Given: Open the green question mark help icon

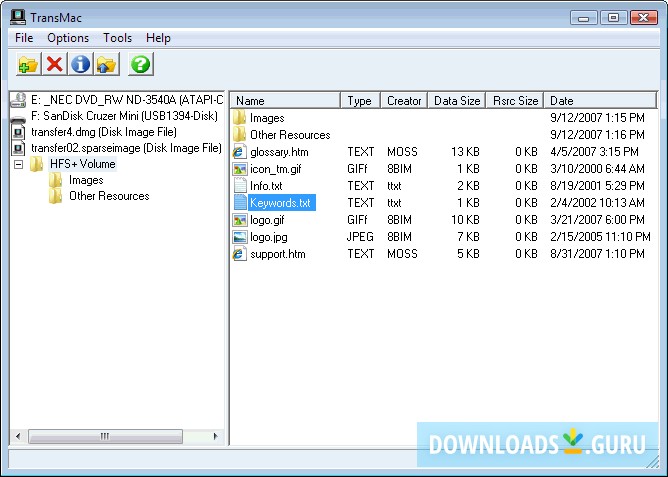Looking at the screenshot, I should [x=141, y=64].
